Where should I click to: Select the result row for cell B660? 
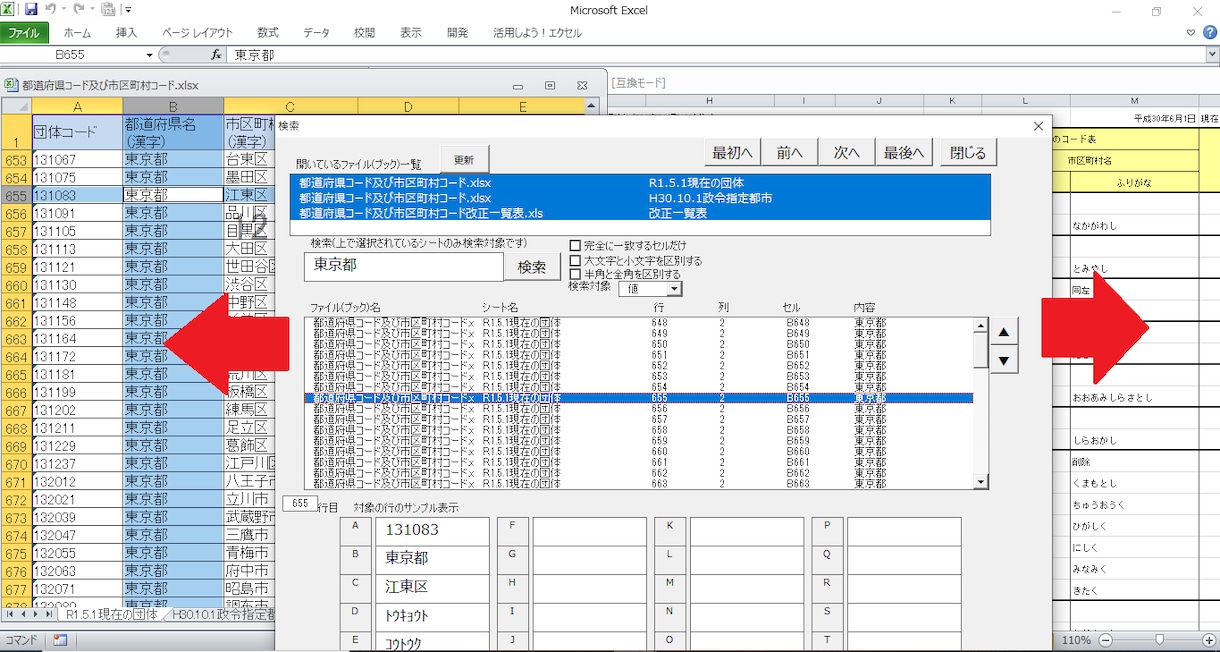pyautogui.click(x=638, y=451)
